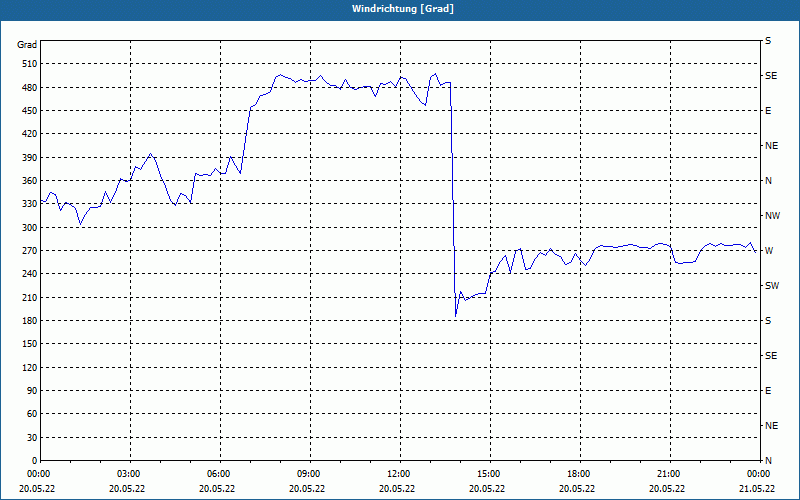Pick the 18:00 time label
This screenshot has width=800, height=500.
point(577,473)
